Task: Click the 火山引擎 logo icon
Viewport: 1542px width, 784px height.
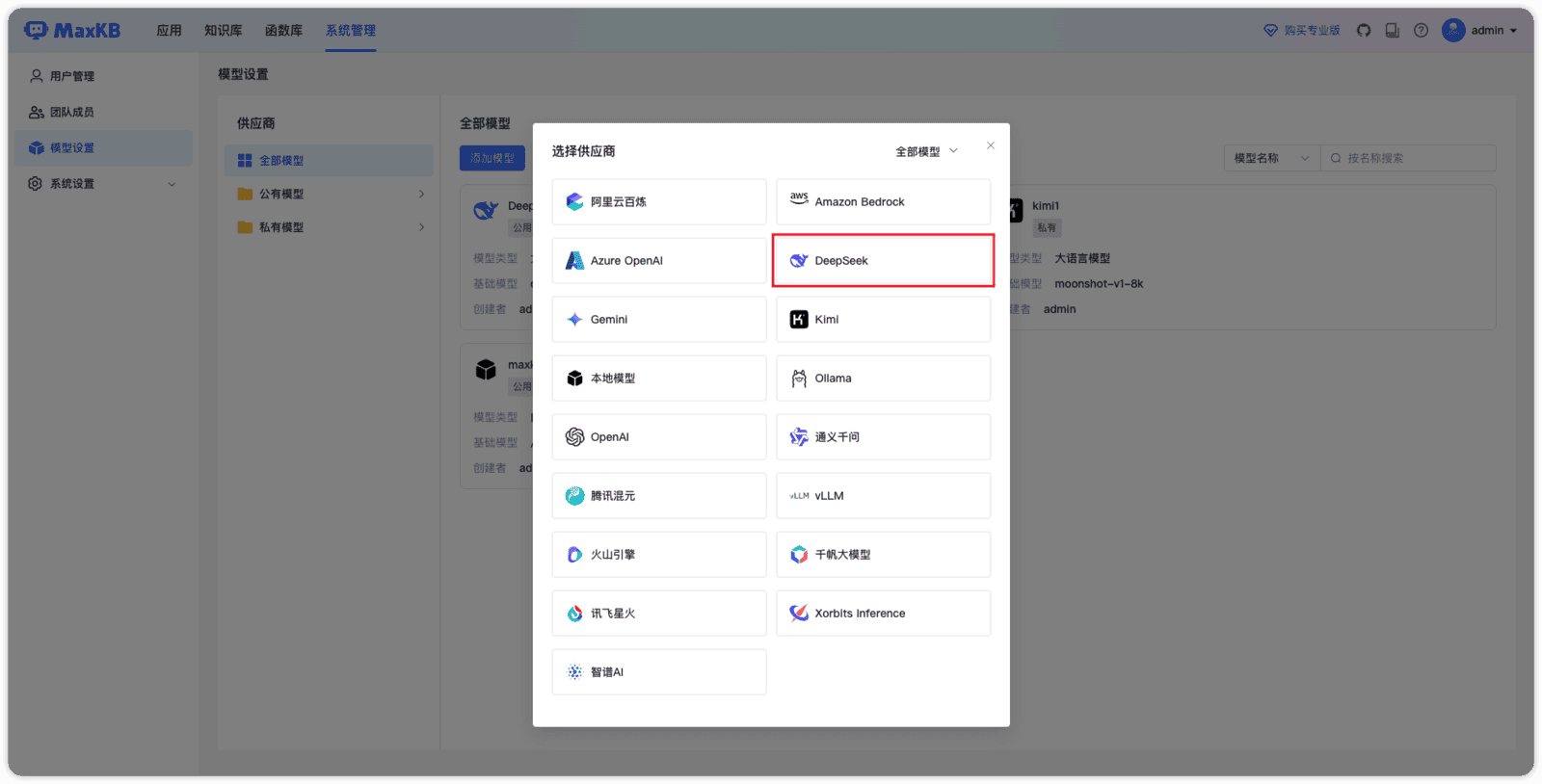Action: pos(574,555)
